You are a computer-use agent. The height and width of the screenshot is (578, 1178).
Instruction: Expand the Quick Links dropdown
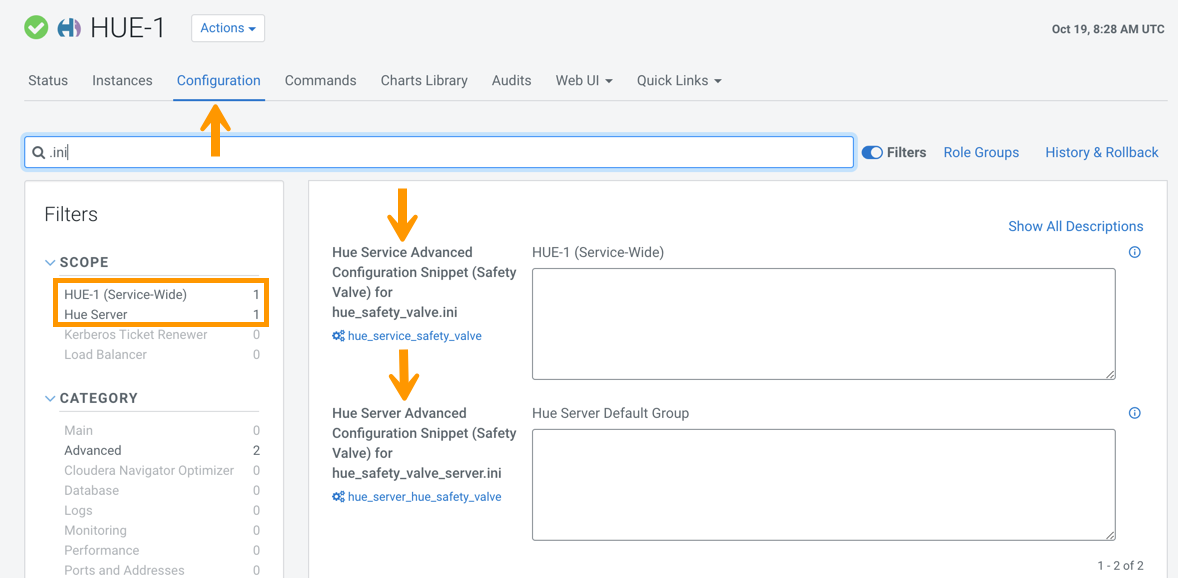pyautogui.click(x=679, y=81)
